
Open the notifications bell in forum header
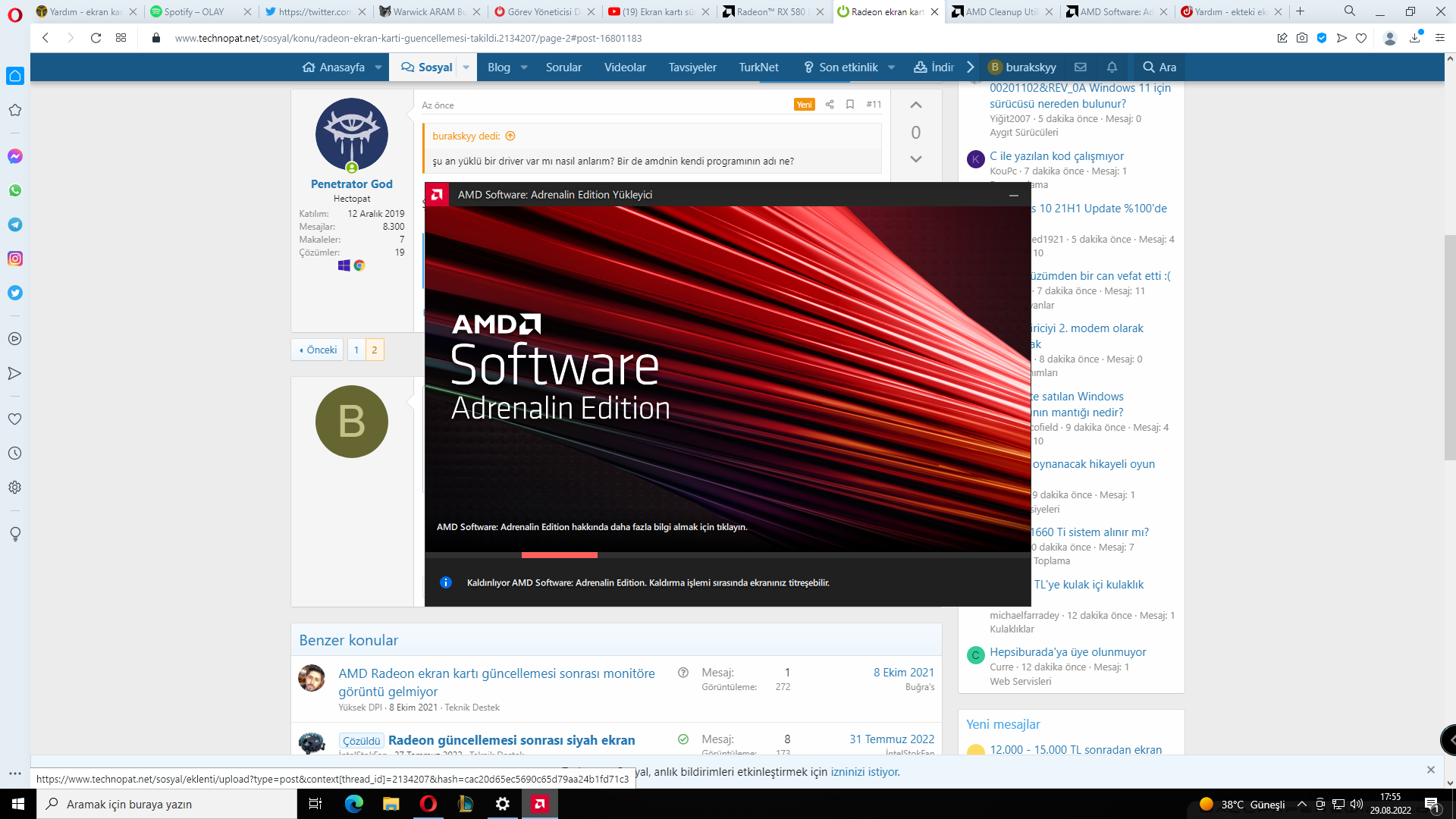pyautogui.click(x=1112, y=67)
